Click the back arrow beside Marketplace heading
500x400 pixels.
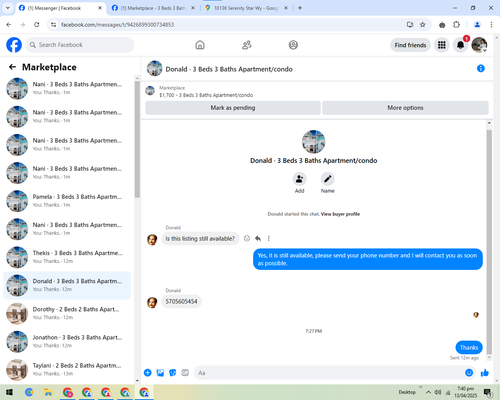12,67
